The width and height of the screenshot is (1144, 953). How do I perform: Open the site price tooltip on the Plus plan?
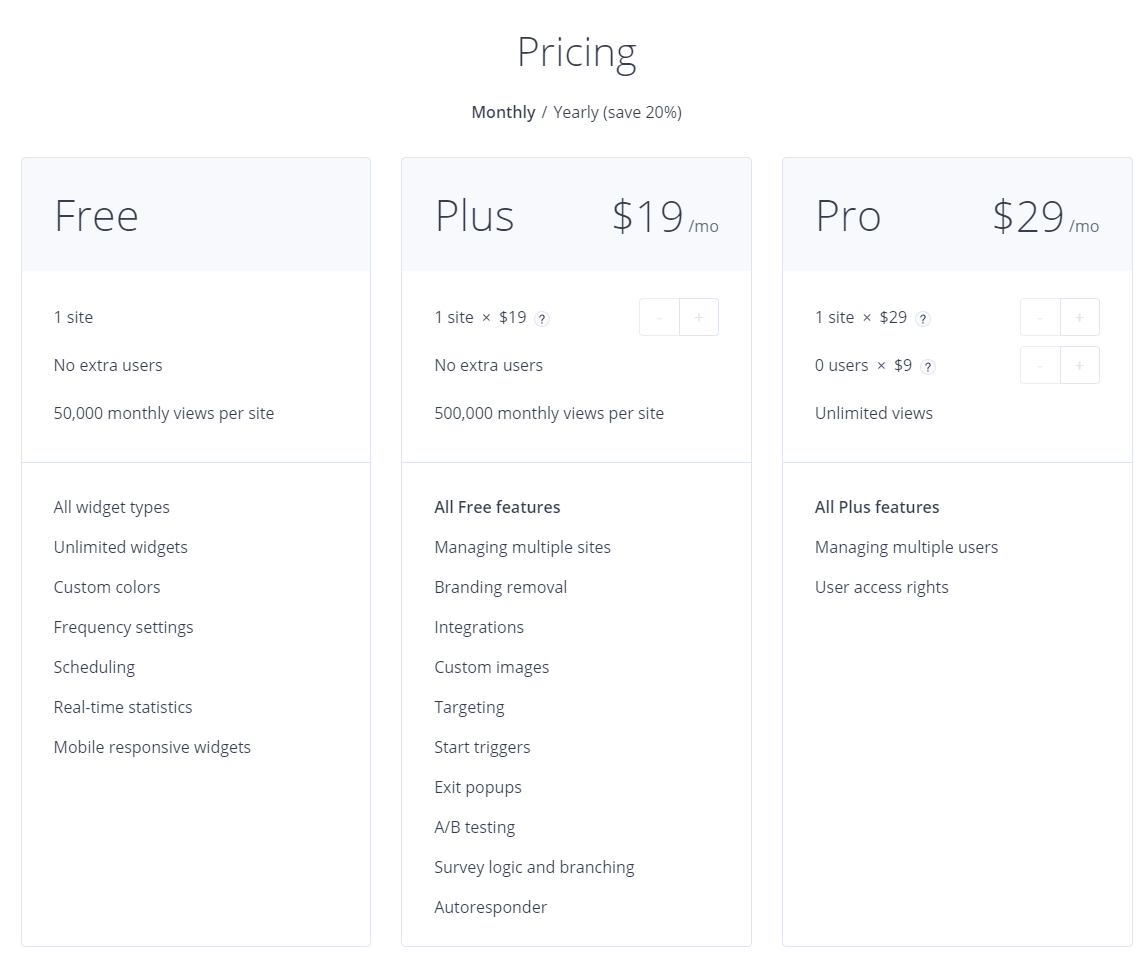(x=541, y=318)
